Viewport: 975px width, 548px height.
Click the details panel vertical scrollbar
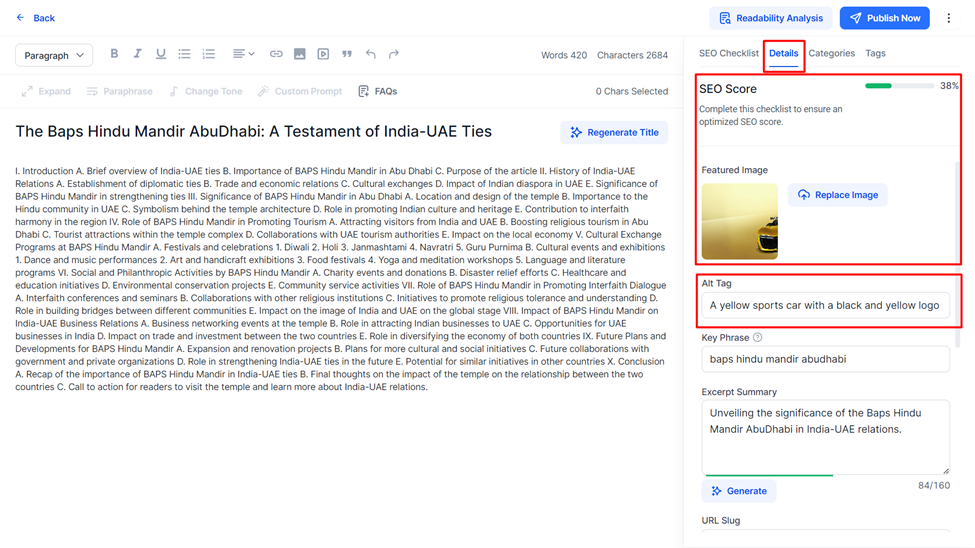[x=958, y=255]
